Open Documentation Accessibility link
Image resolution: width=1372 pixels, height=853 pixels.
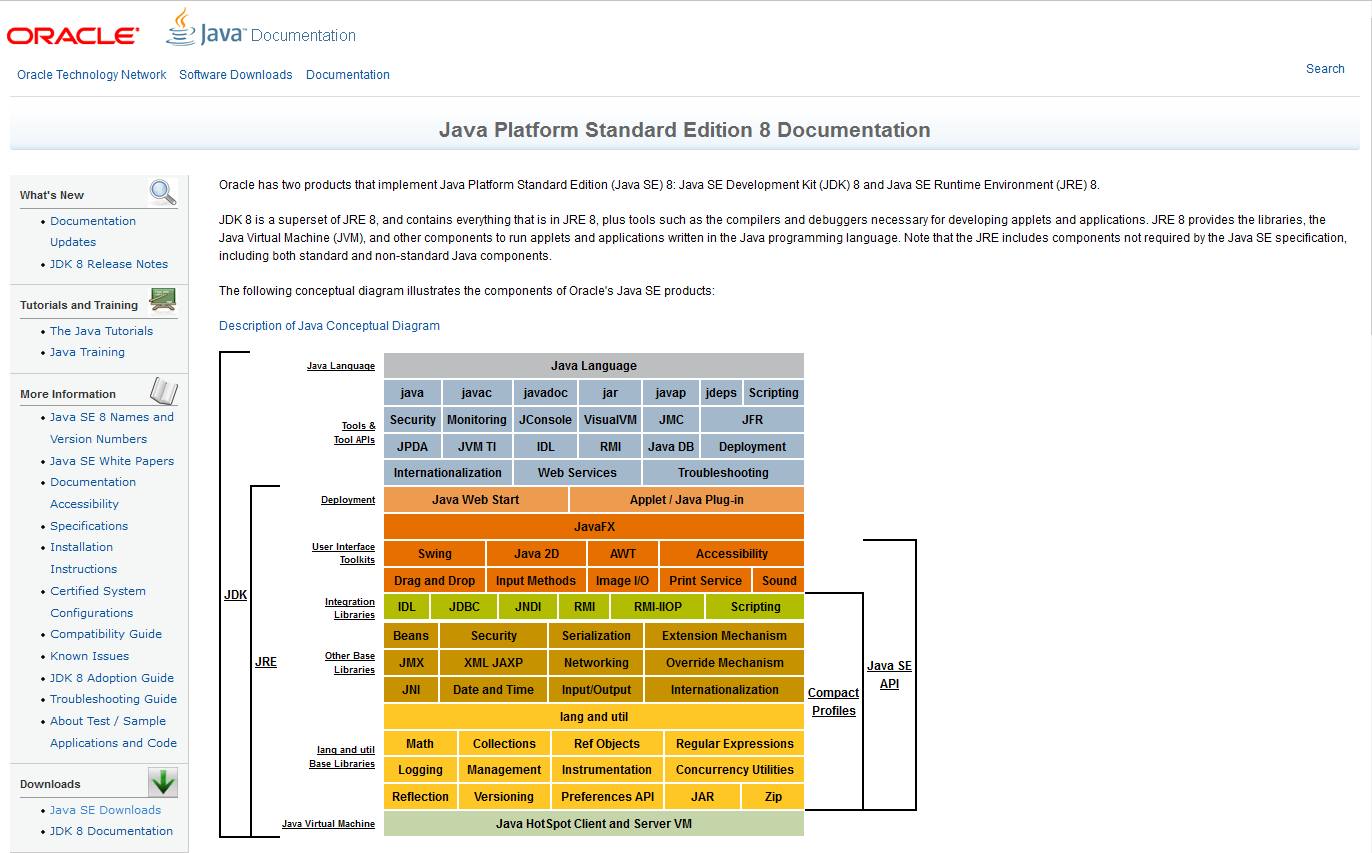93,493
